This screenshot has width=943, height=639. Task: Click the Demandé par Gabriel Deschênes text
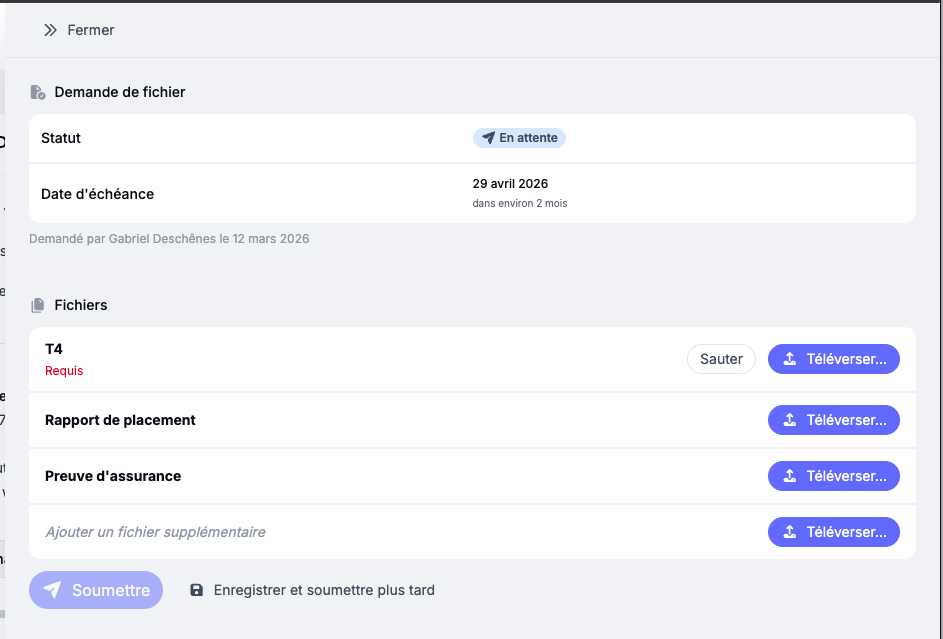[x=169, y=239]
